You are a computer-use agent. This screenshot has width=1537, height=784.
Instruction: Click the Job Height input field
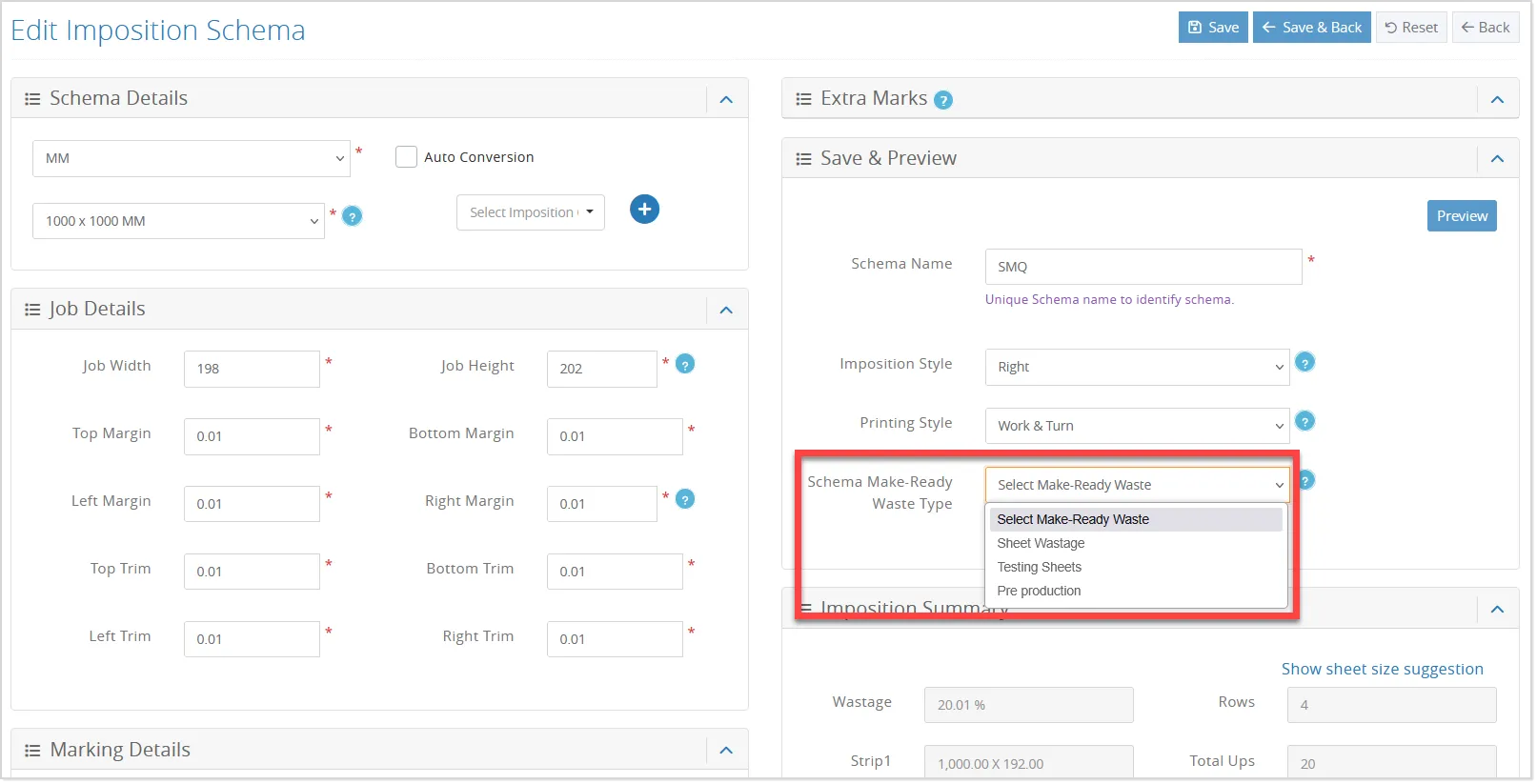point(601,369)
